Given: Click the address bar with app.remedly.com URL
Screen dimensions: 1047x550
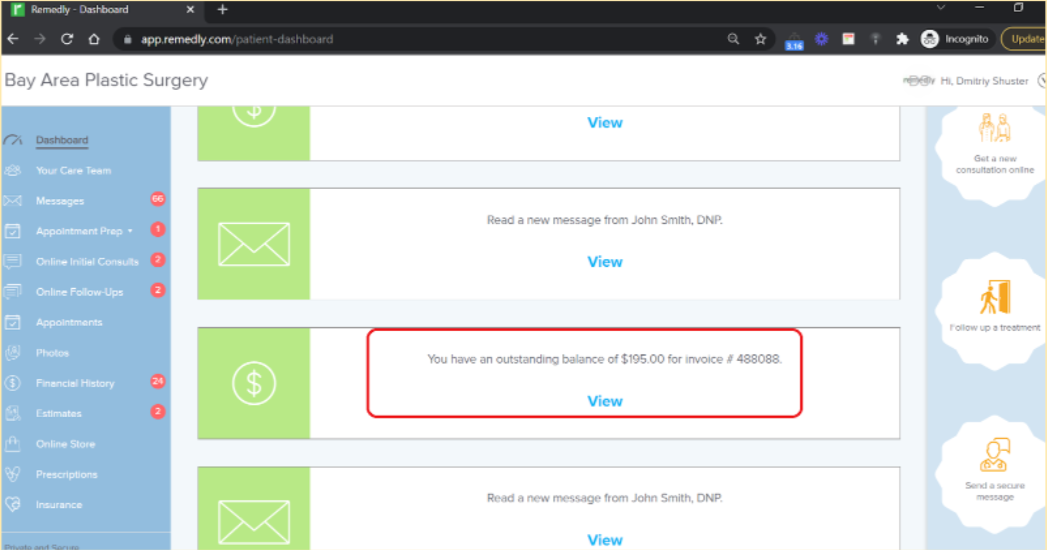Looking at the screenshot, I should coord(427,39).
